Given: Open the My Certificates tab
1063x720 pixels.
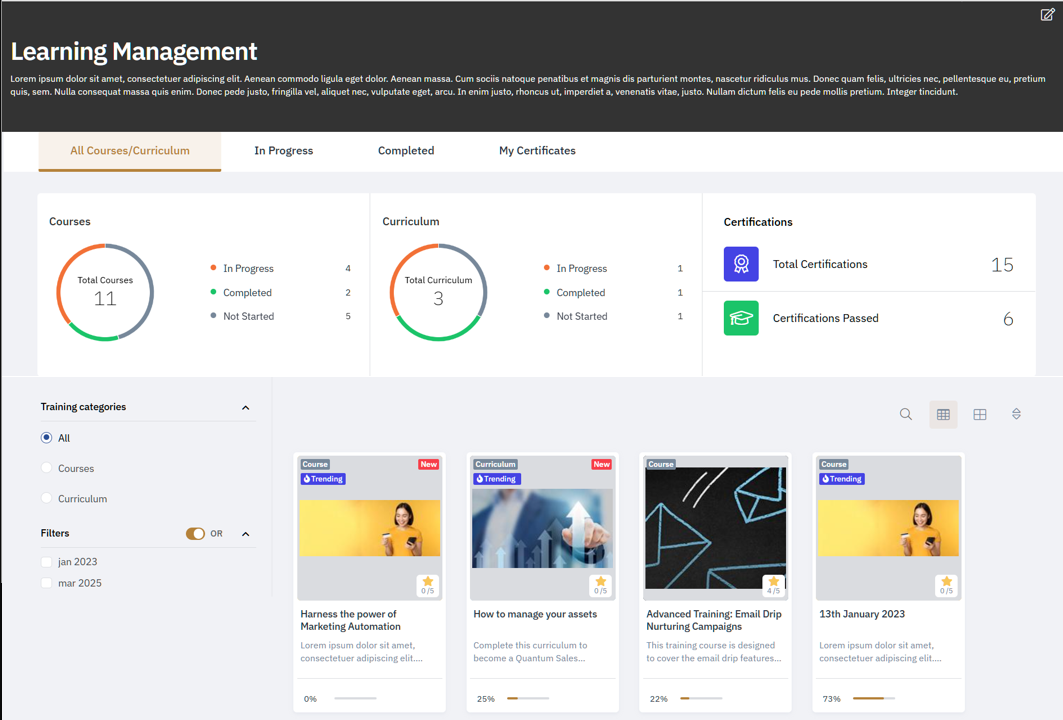Looking at the screenshot, I should (x=537, y=151).
